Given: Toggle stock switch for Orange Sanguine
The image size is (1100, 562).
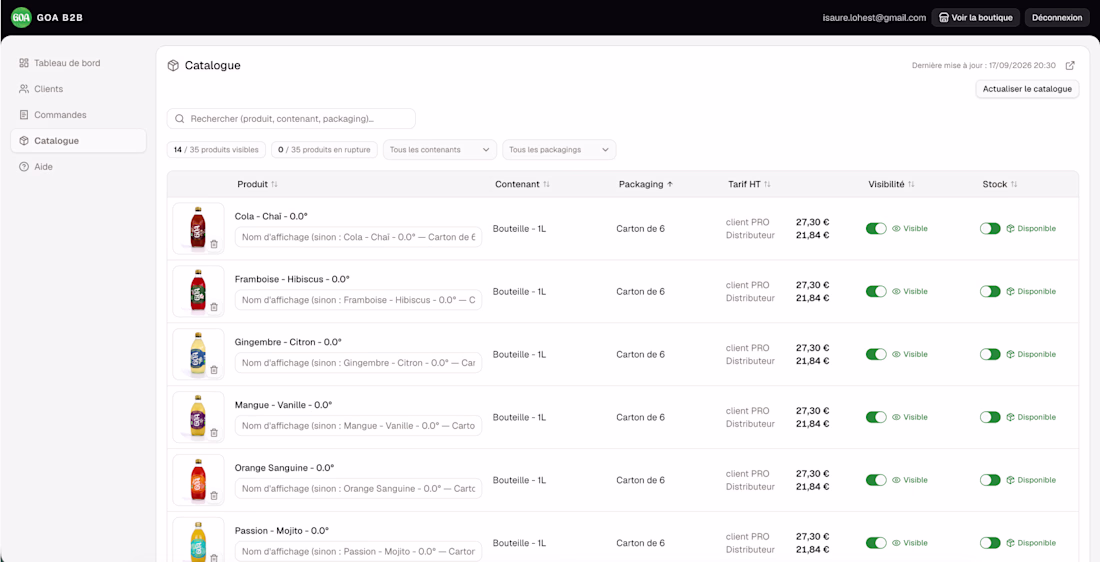Looking at the screenshot, I should click(990, 480).
